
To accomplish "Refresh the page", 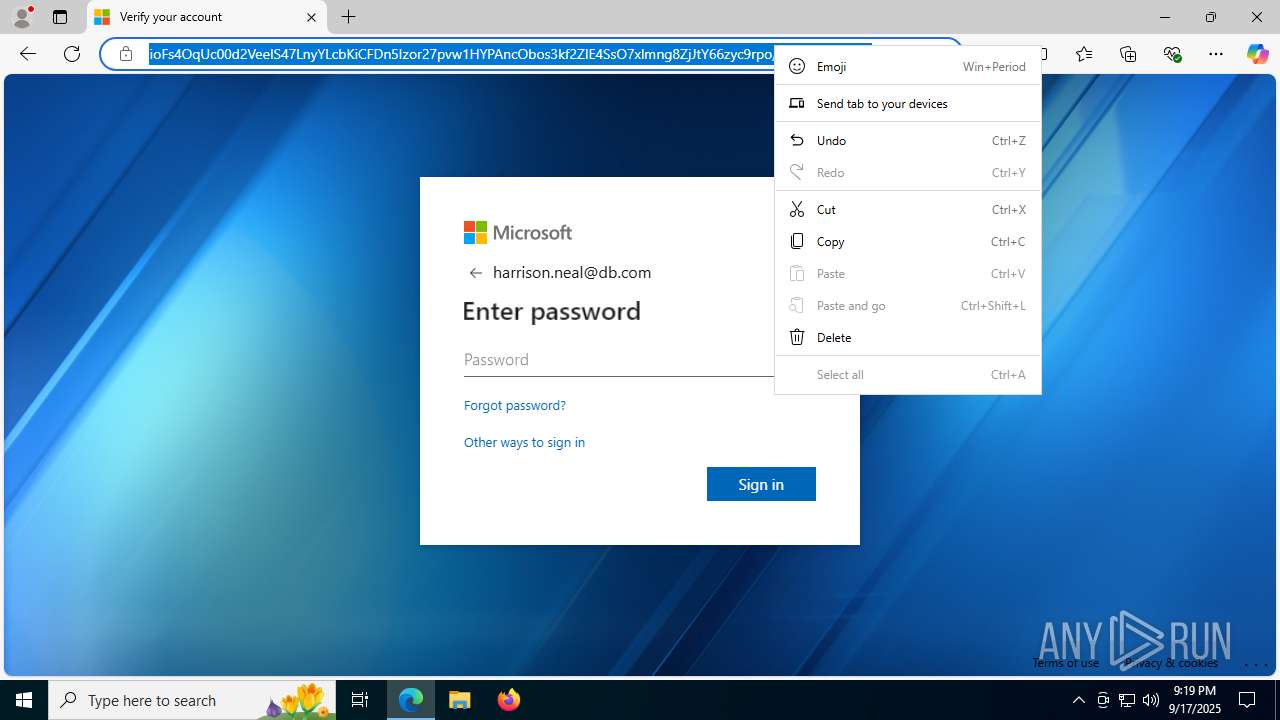I will click(x=72, y=54).
